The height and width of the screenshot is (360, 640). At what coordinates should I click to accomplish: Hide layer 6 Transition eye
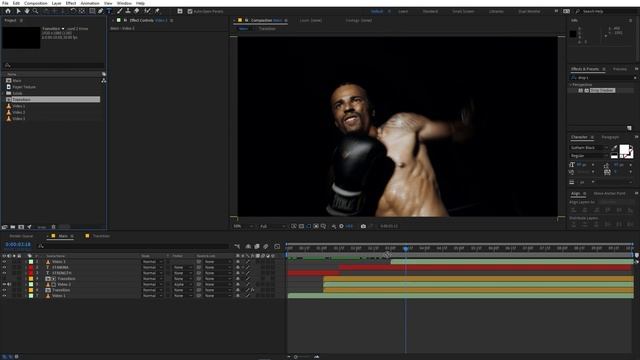(4, 290)
